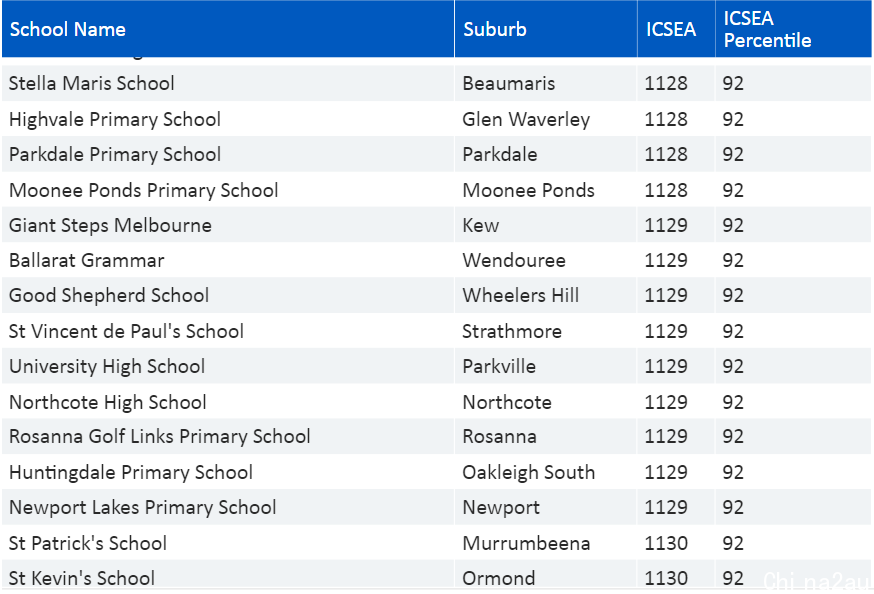The width and height of the screenshot is (874, 594).
Task: Select University High School entry
Action: click(x=107, y=367)
